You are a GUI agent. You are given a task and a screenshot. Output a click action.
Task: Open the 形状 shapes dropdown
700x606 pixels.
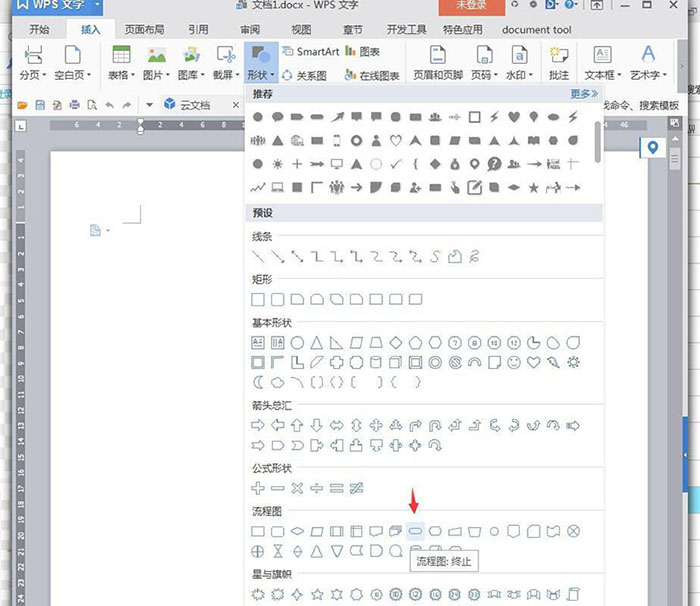tap(261, 63)
